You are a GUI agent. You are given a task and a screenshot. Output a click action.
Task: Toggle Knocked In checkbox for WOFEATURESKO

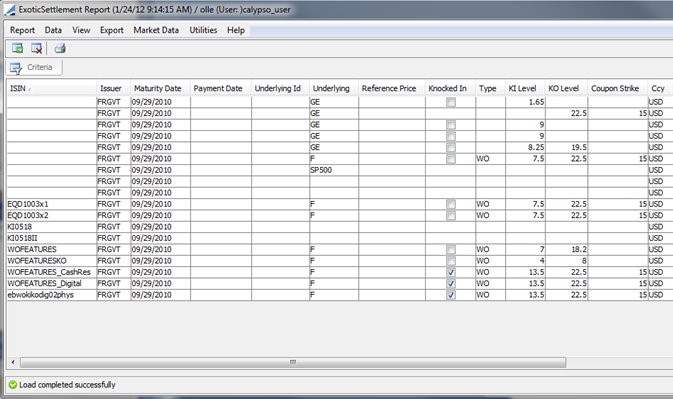pos(451,261)
